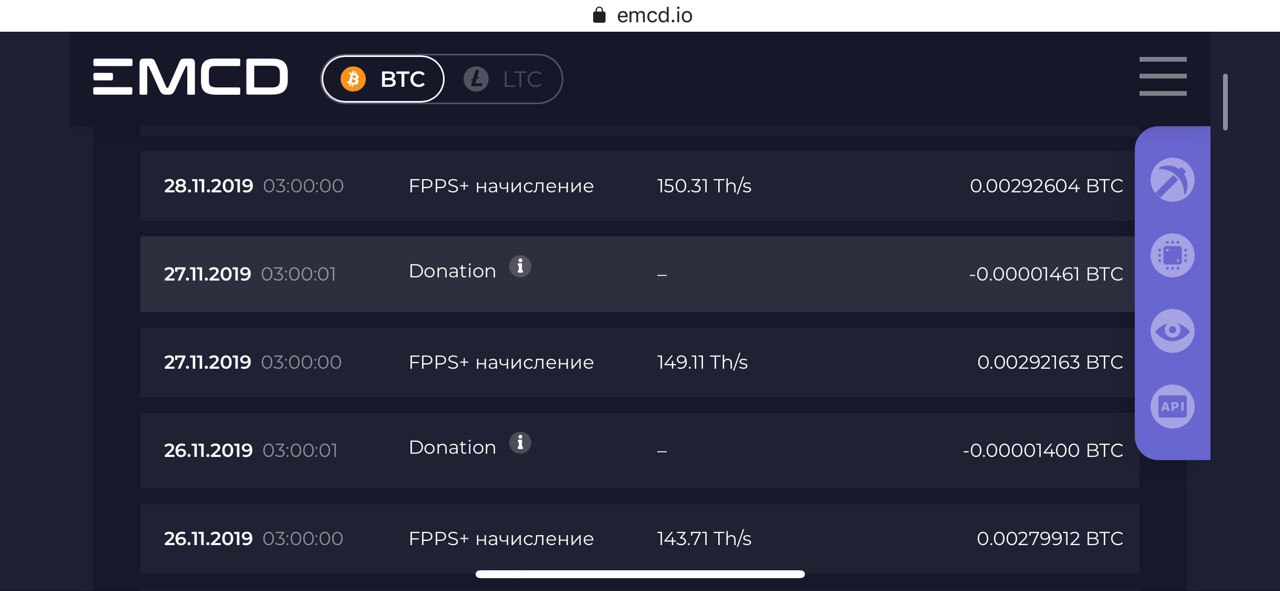Open the API sidebar icon
Screen dimensions: 1280x591
(1172, 406)
